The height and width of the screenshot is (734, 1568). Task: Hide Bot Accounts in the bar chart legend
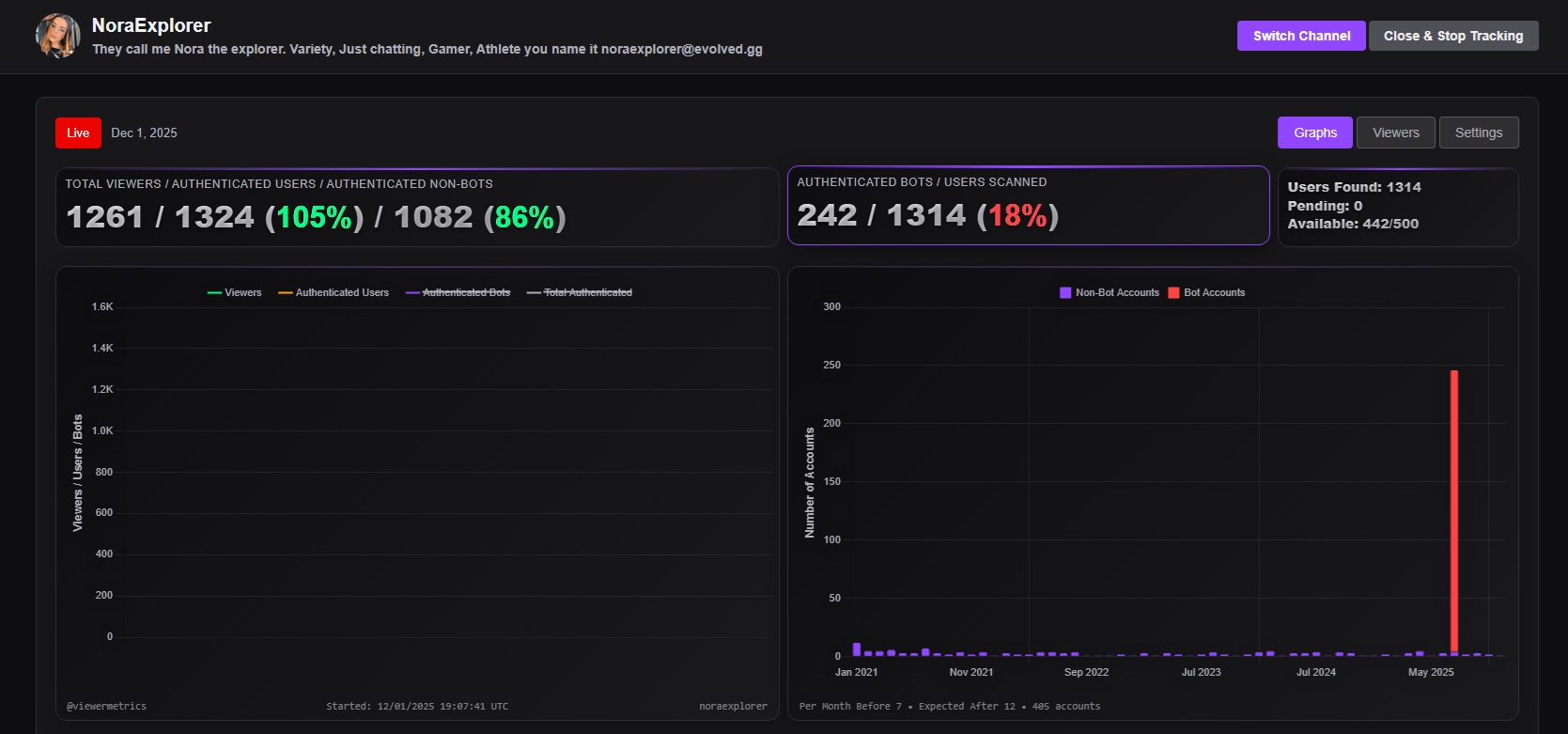tap(1206, 292)
